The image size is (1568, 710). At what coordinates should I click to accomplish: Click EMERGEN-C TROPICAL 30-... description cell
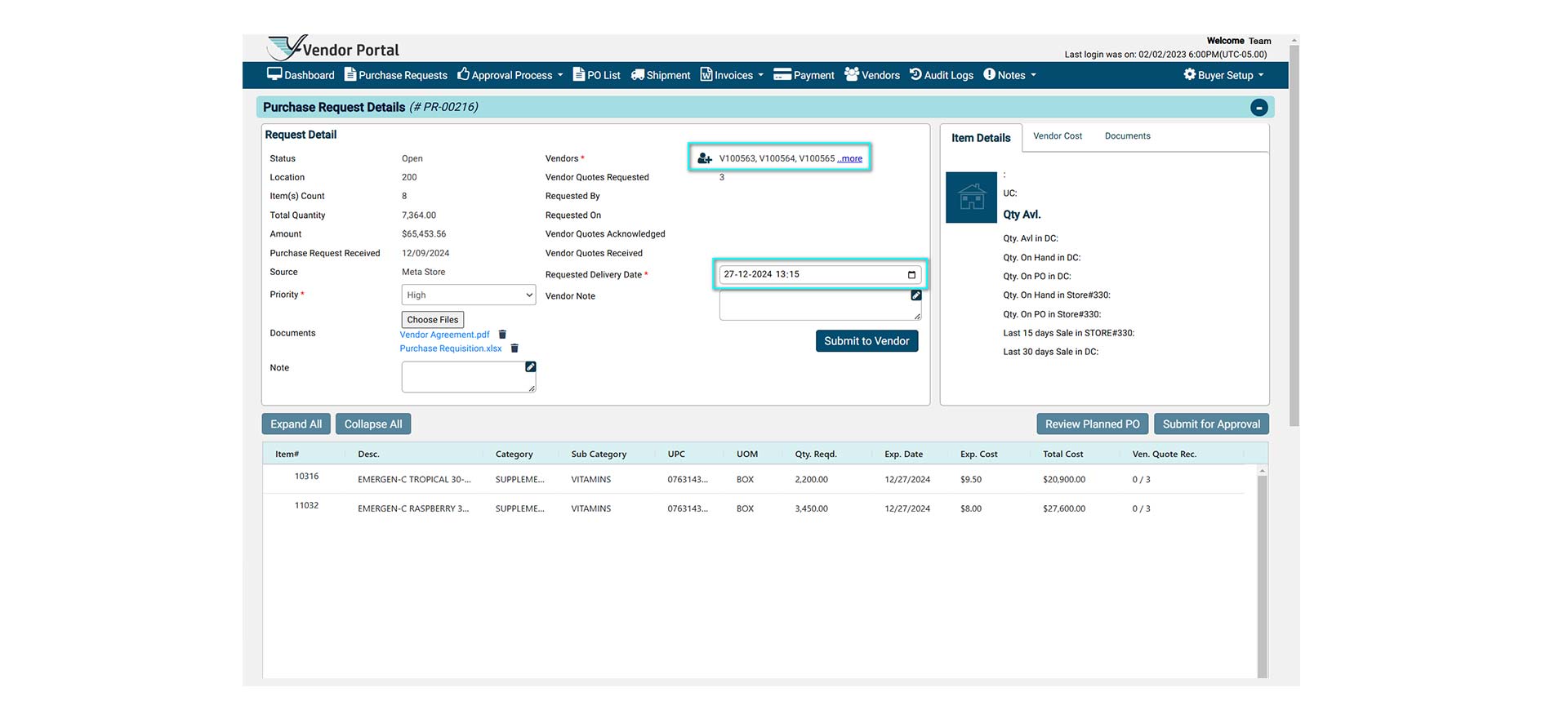414,480
